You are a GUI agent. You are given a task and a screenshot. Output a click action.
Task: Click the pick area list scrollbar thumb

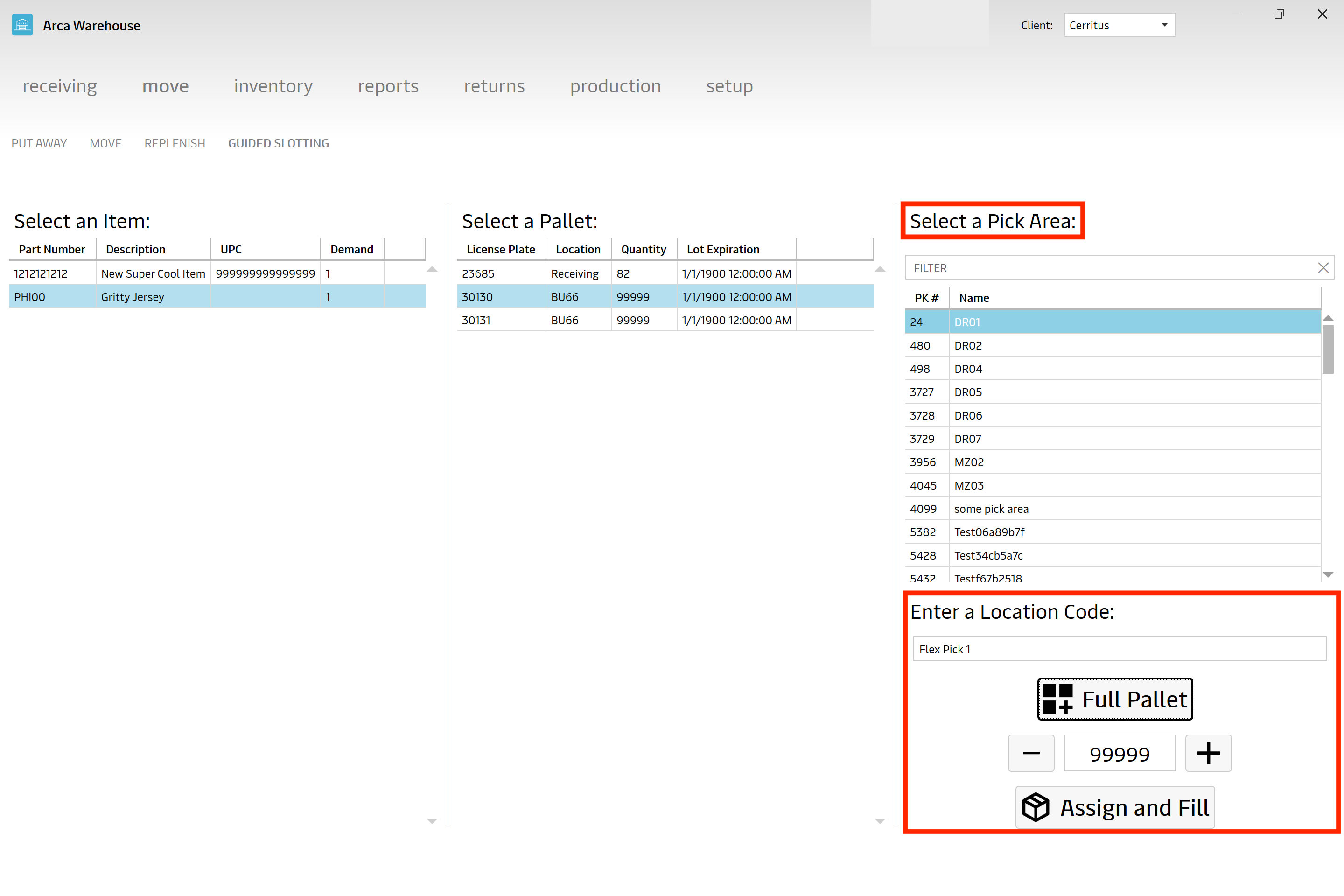1328,349
